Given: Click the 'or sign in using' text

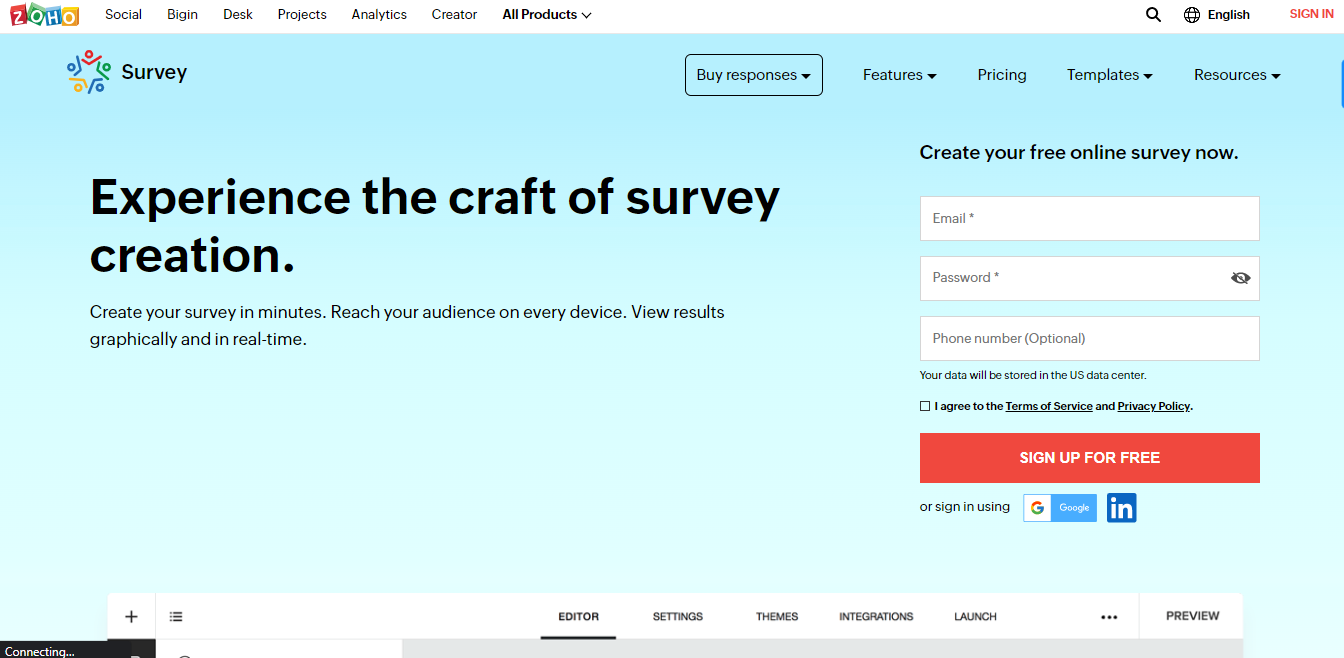Looking at the screenshot, I should (x=965, y=507).
